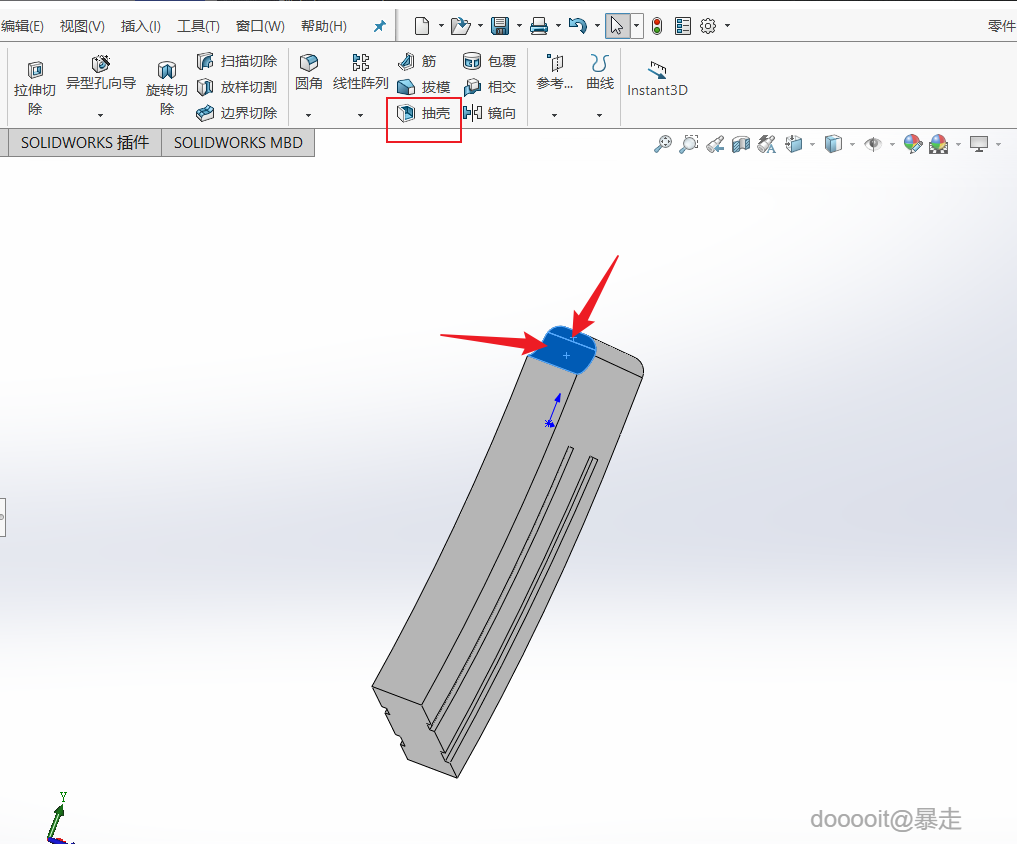
Task: Click the 圆角 fillet tool
Action: (309, 73)
